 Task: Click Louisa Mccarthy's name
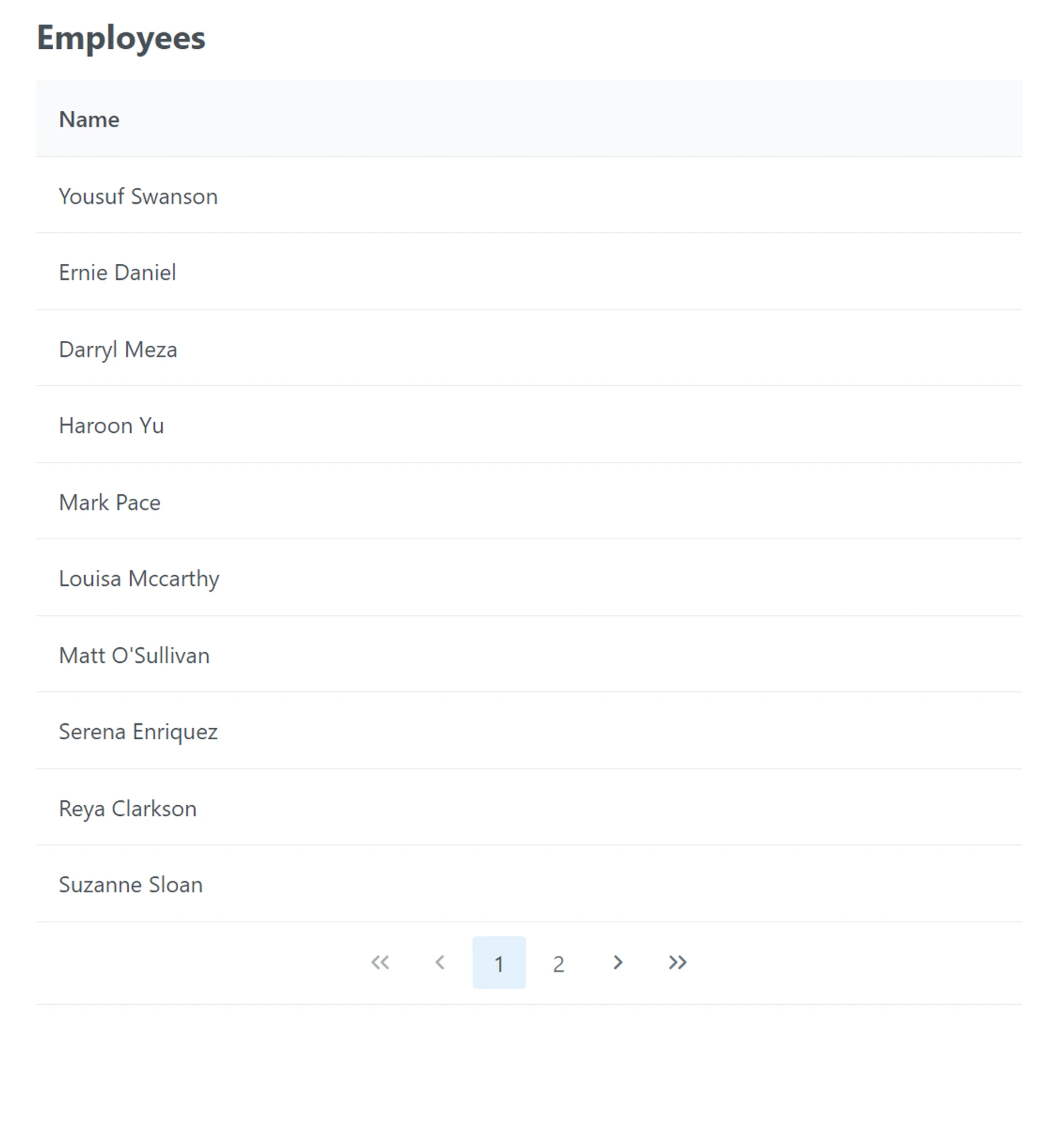[x=139, y=579]
